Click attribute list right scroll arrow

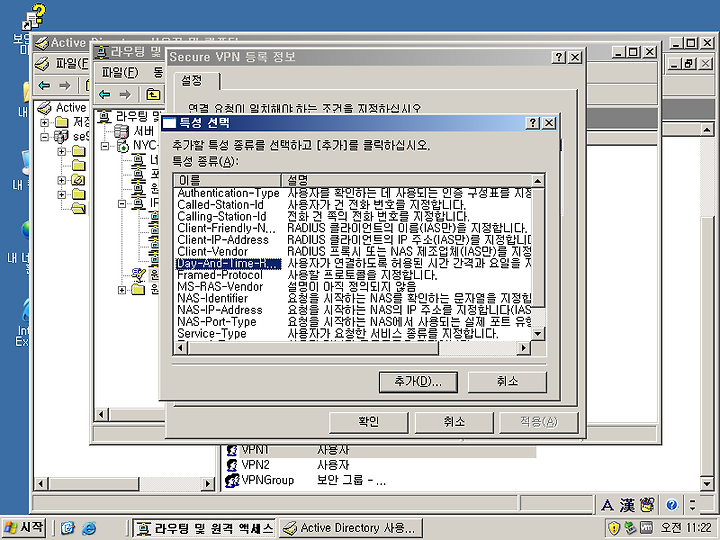(523, 348)
